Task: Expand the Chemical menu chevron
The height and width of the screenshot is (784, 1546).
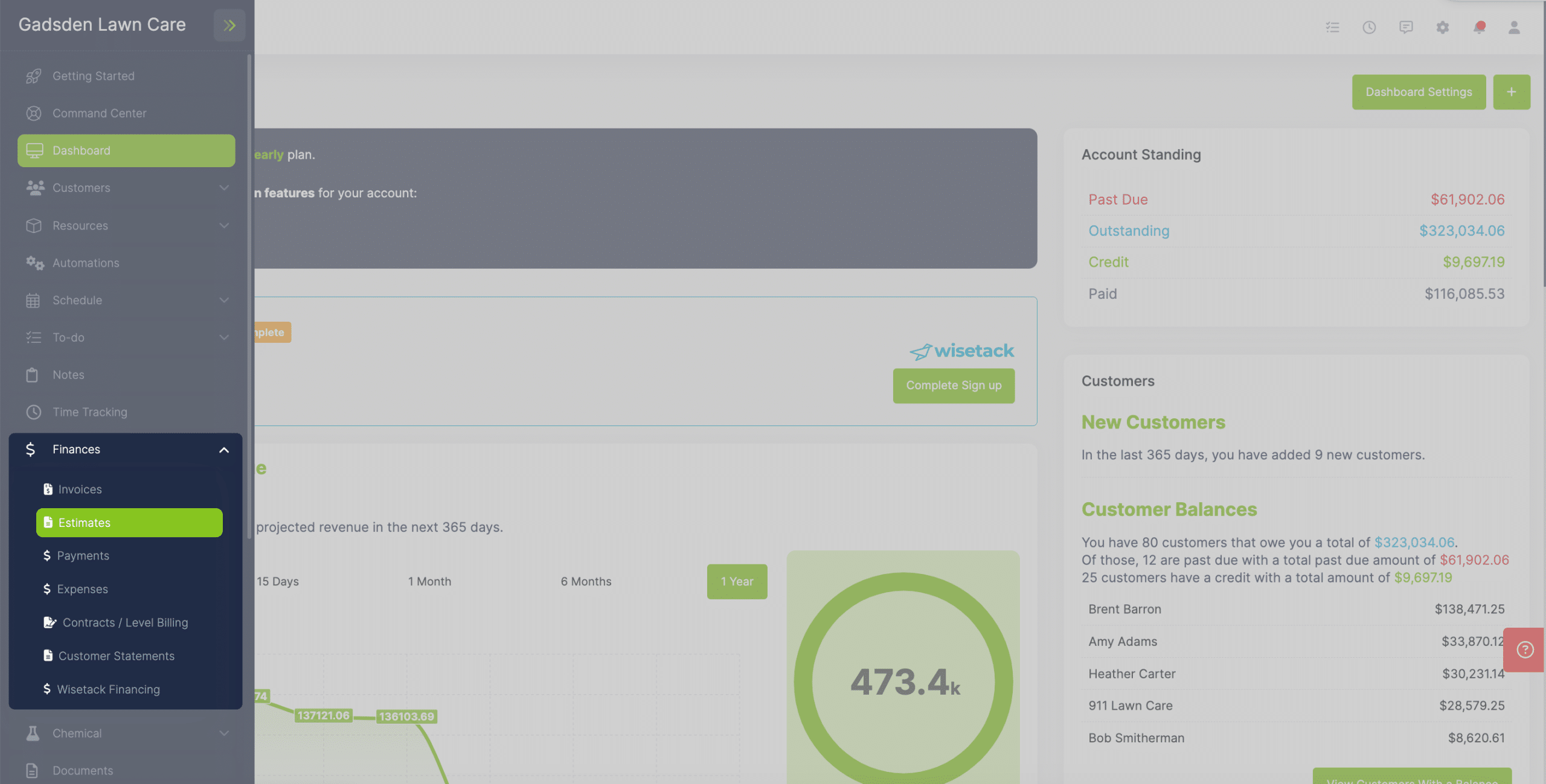Action: tap(224, 733)
